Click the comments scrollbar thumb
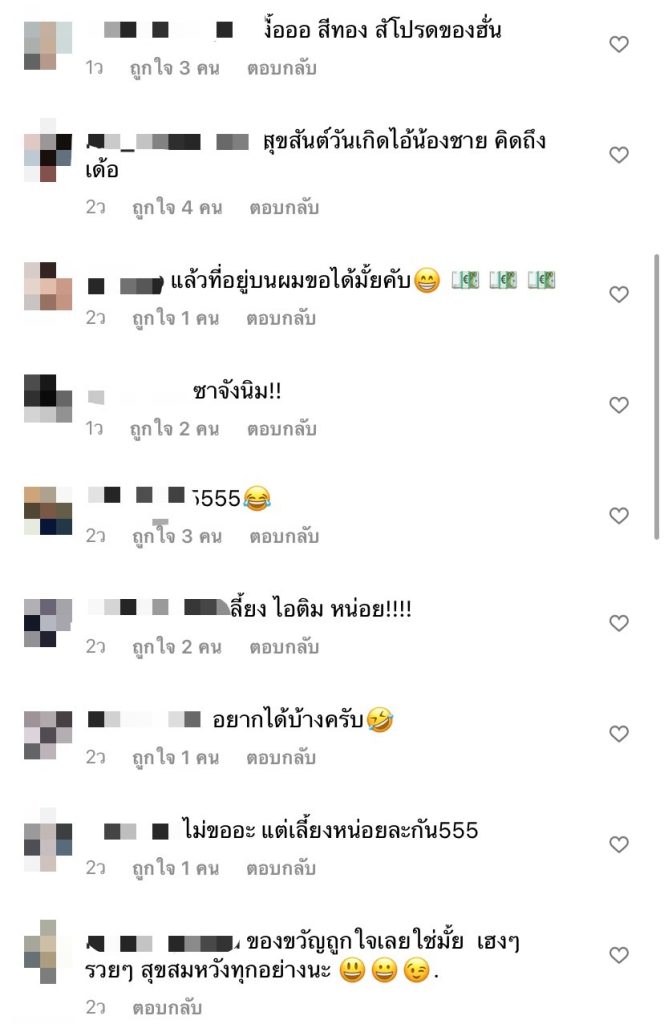 pos(656,397)
